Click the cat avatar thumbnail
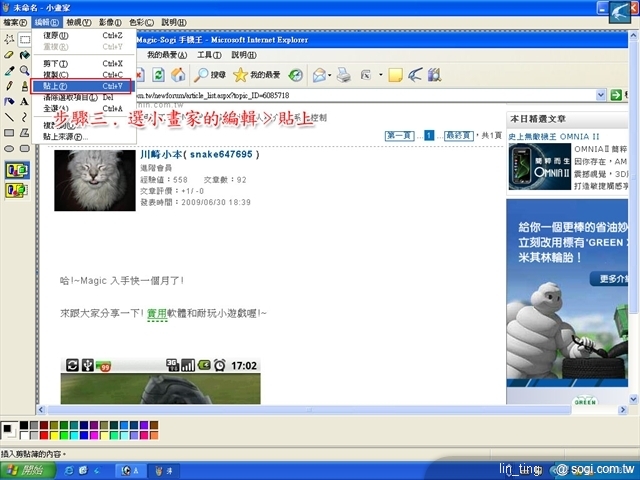 (95, 180)
